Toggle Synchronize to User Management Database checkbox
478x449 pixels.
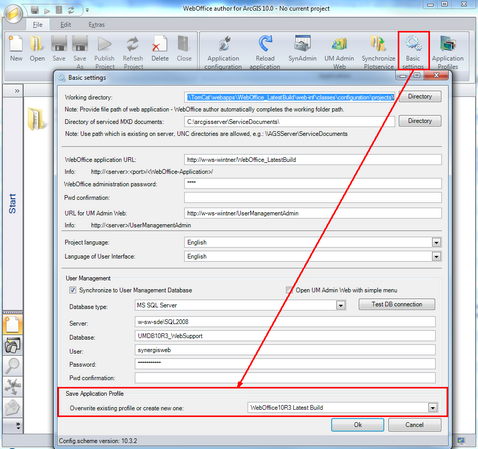pyautogui.click(x=73, y=290)
